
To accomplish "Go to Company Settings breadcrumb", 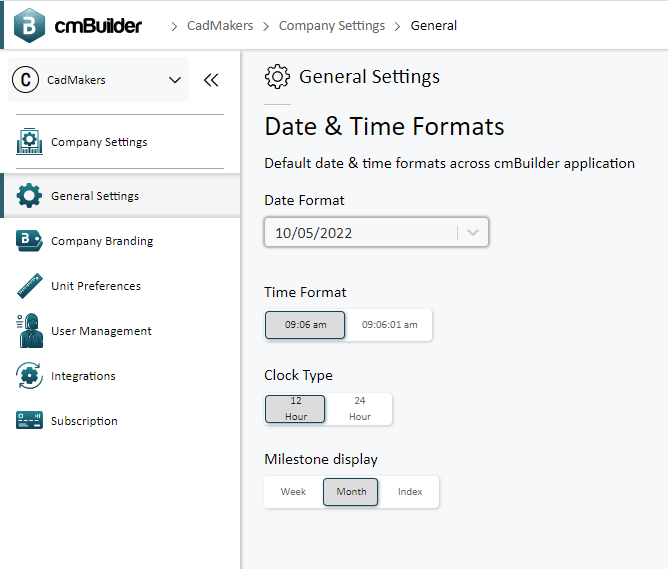I will [331, 26].
